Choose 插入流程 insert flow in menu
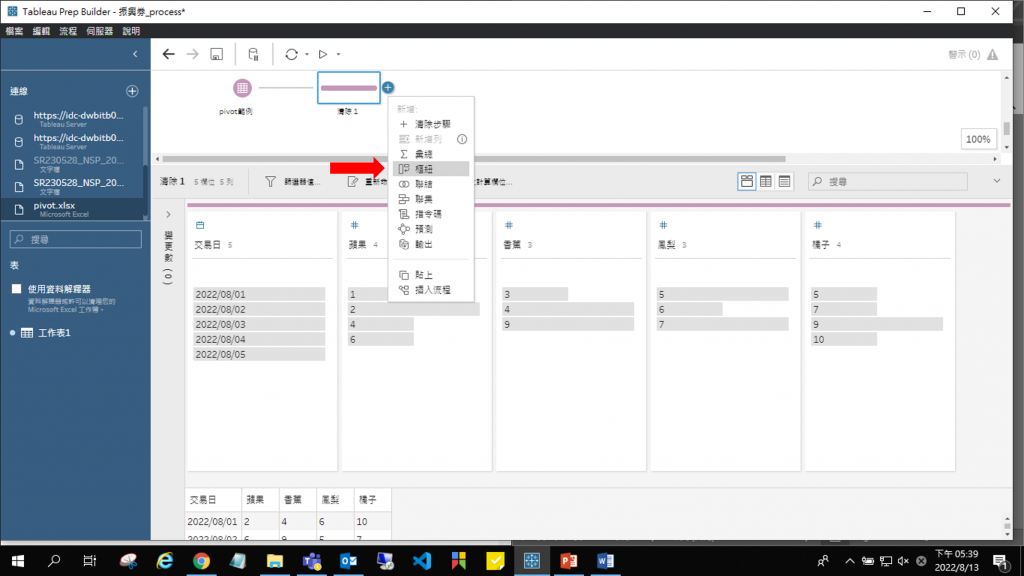Viewport: 1024px width, 576px height. click(430, 290)
